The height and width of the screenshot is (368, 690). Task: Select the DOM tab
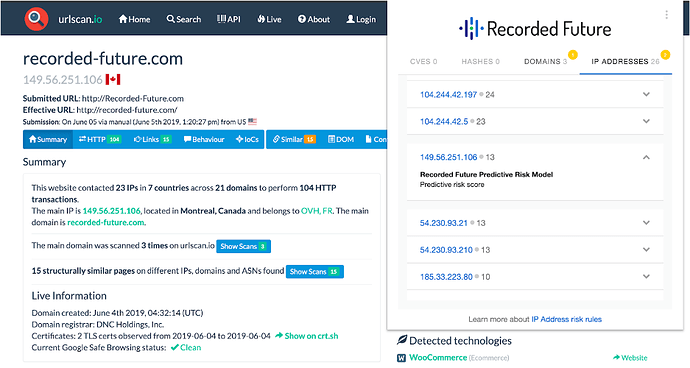[x=341, y=139]
